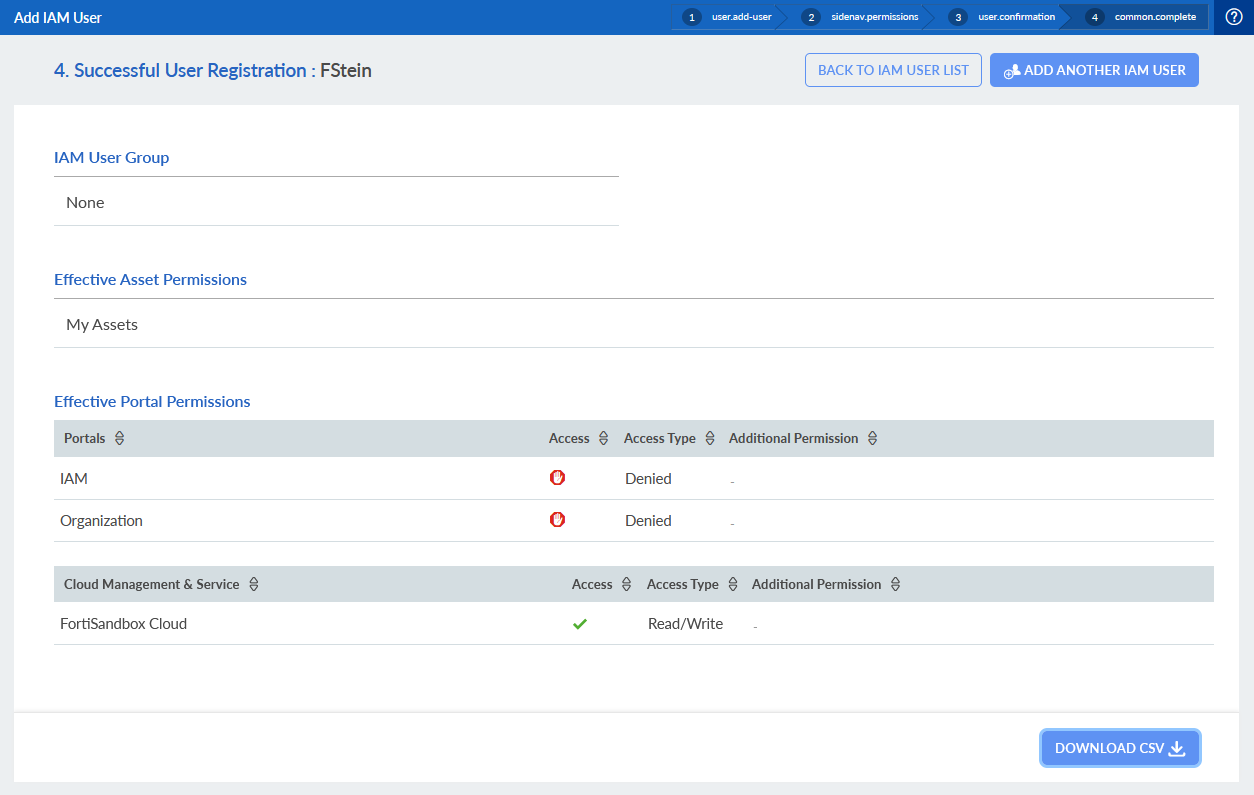Image resolution: width=1254 pixels, height=795 pixels.
Task: Sort by Portals column arrows
Action: 120,438
